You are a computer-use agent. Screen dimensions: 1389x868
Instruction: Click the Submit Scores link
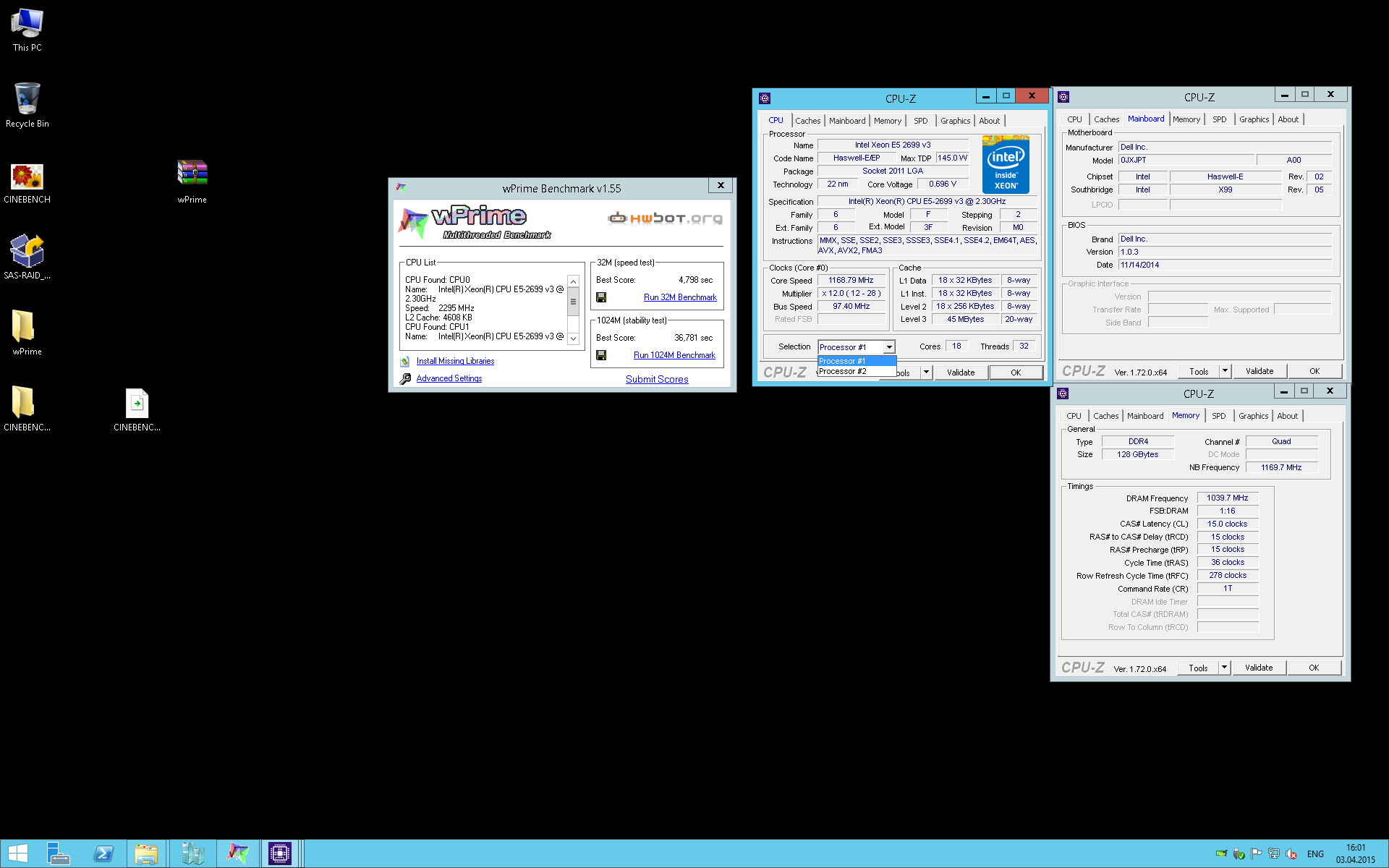(x=657, y=379)
